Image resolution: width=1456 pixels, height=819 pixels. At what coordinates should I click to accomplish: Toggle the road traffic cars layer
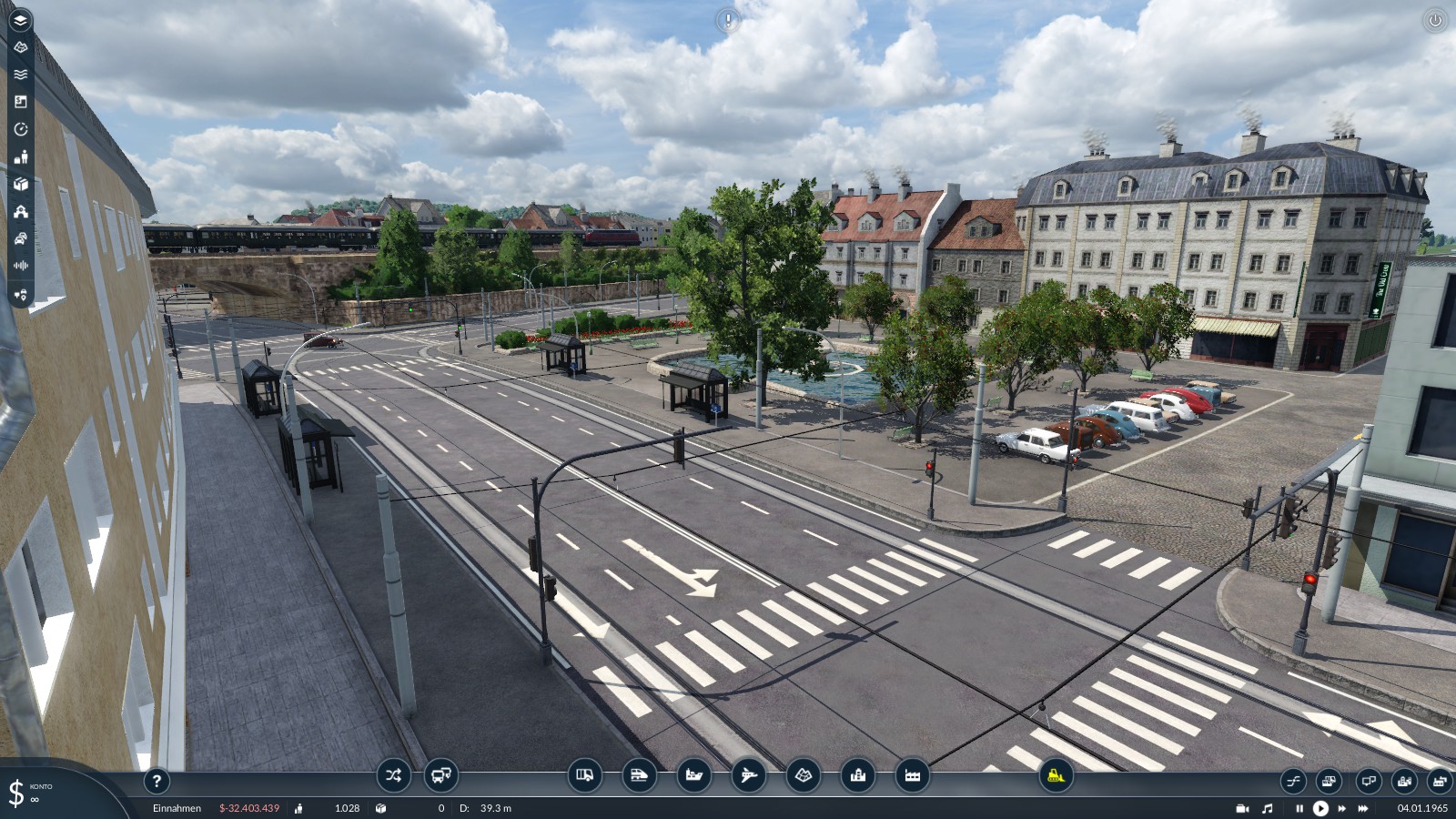pyautogui.click(x=20, y=238)
